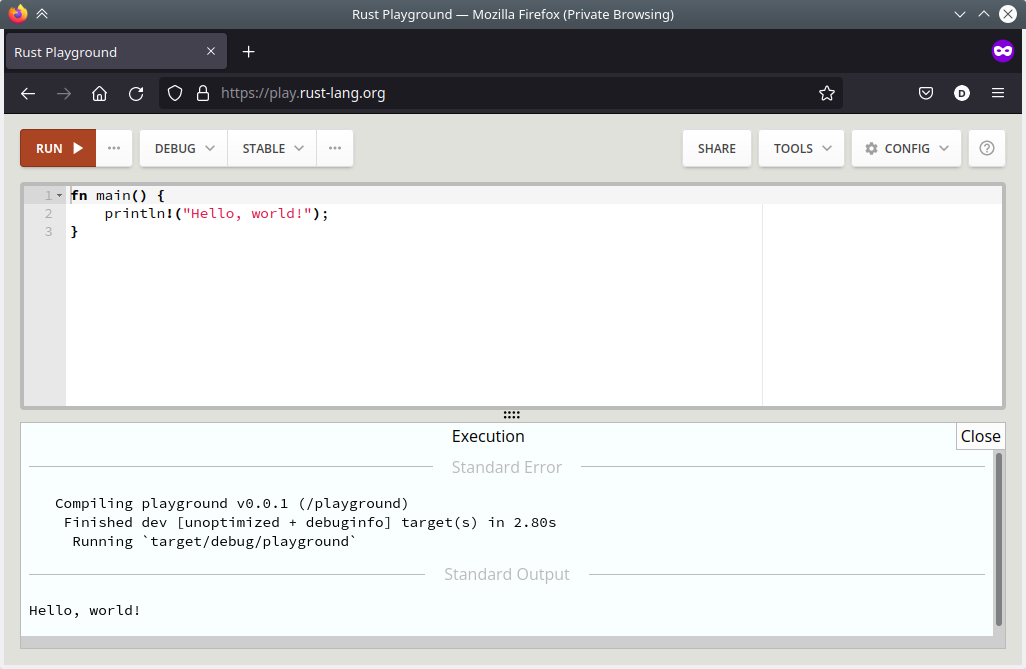This screenshot has width=1026, height=669.
Task: Expand the Stable channel dropdown
Action: pyautogui.click(x=272, y=148)
